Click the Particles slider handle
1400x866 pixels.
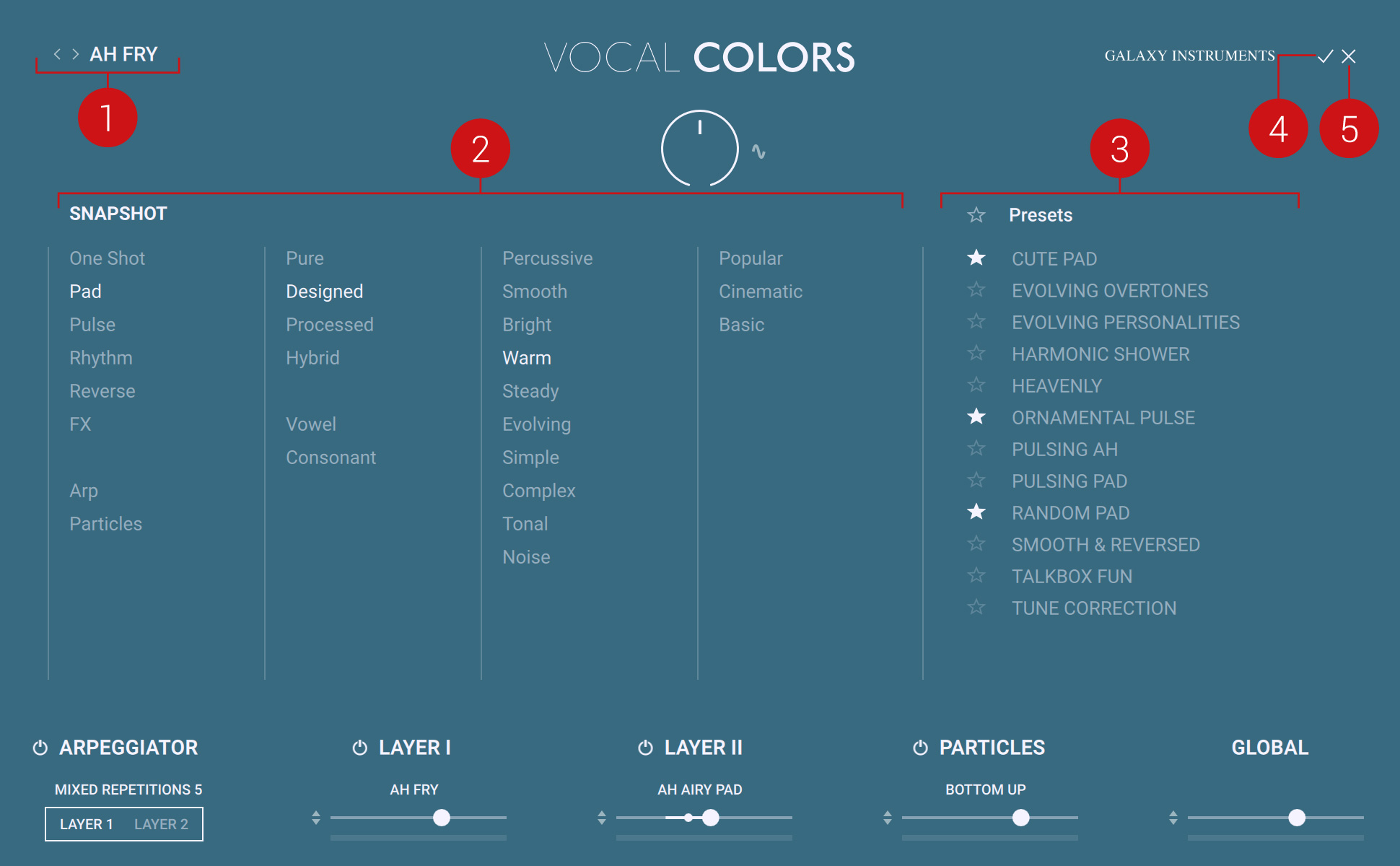tap(1020, 818)
